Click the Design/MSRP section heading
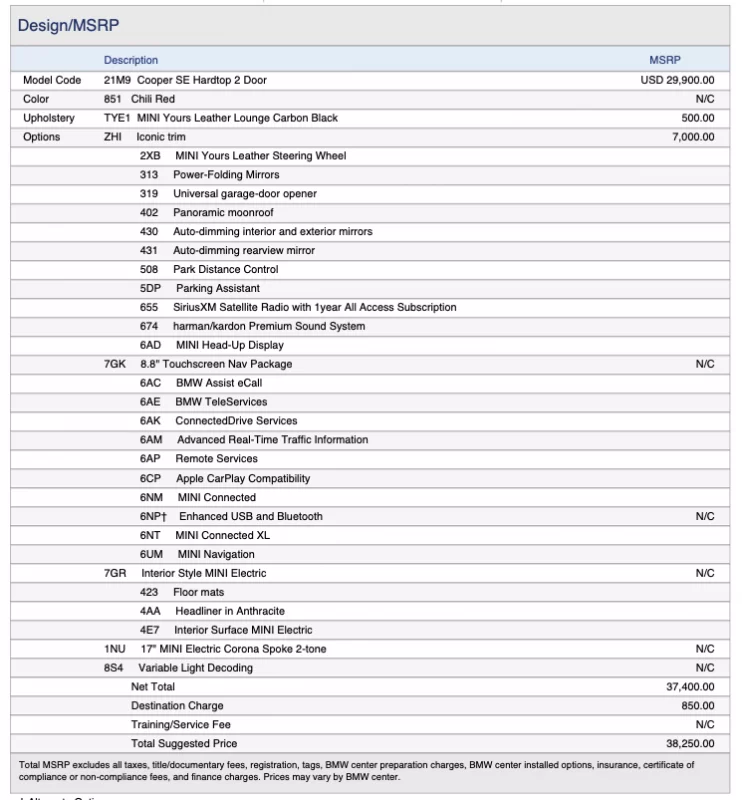 click(68, 25)
